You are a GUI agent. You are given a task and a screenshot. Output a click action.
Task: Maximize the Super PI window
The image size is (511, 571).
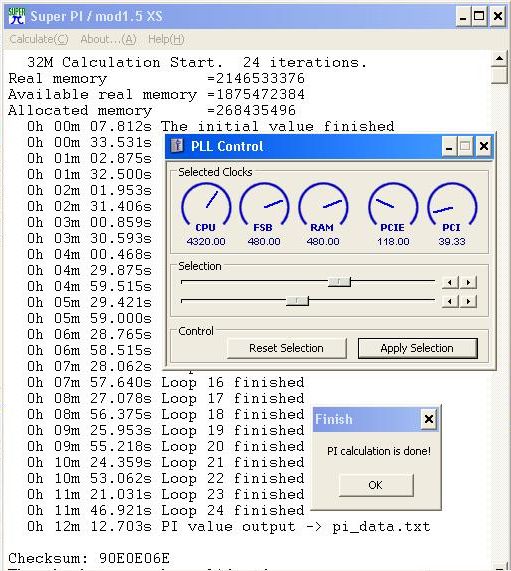[479, 16]
